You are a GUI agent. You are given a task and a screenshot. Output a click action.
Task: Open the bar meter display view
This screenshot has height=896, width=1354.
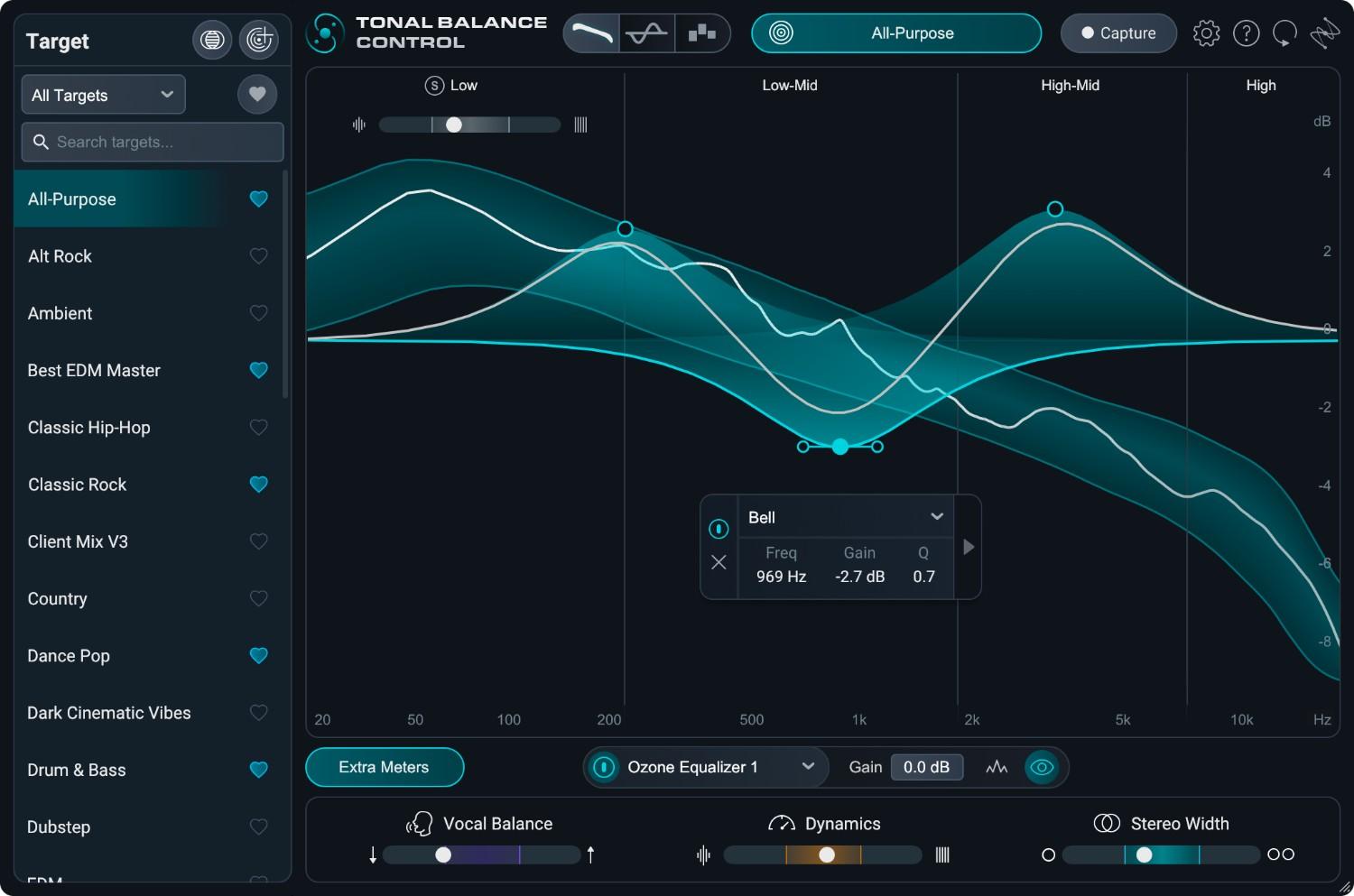point(703,32)
